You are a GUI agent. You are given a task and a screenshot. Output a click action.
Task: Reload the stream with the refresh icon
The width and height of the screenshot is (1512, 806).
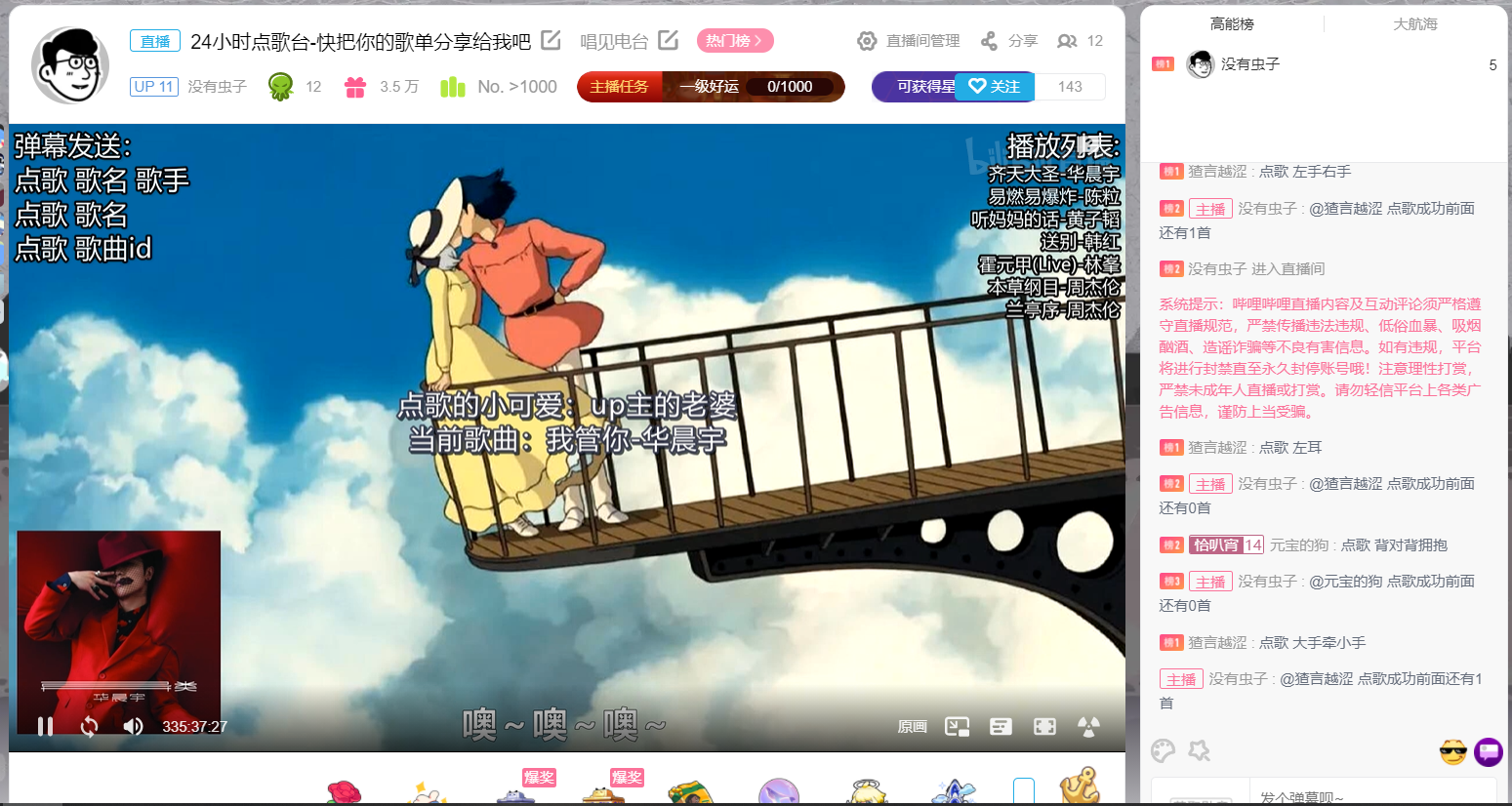pyautogui.click(x=89, y=726)
